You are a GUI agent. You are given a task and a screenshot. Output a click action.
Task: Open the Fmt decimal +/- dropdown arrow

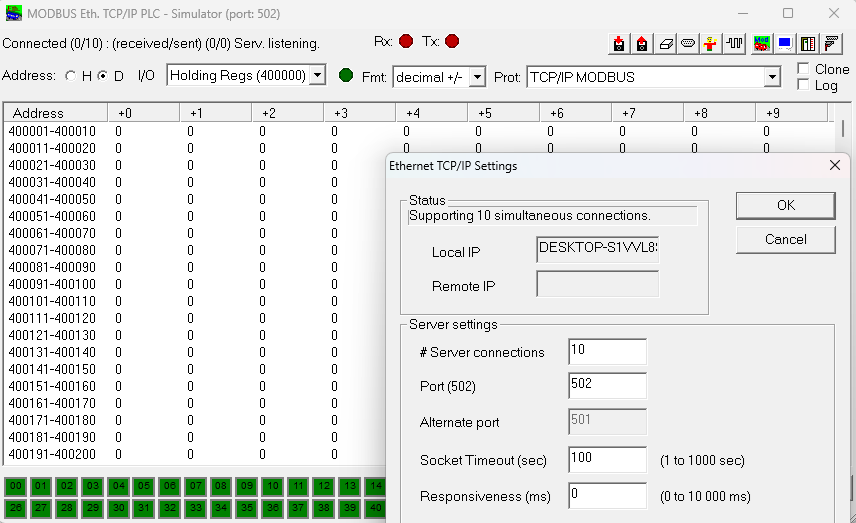pyautogui.click(x=477, y=77)
